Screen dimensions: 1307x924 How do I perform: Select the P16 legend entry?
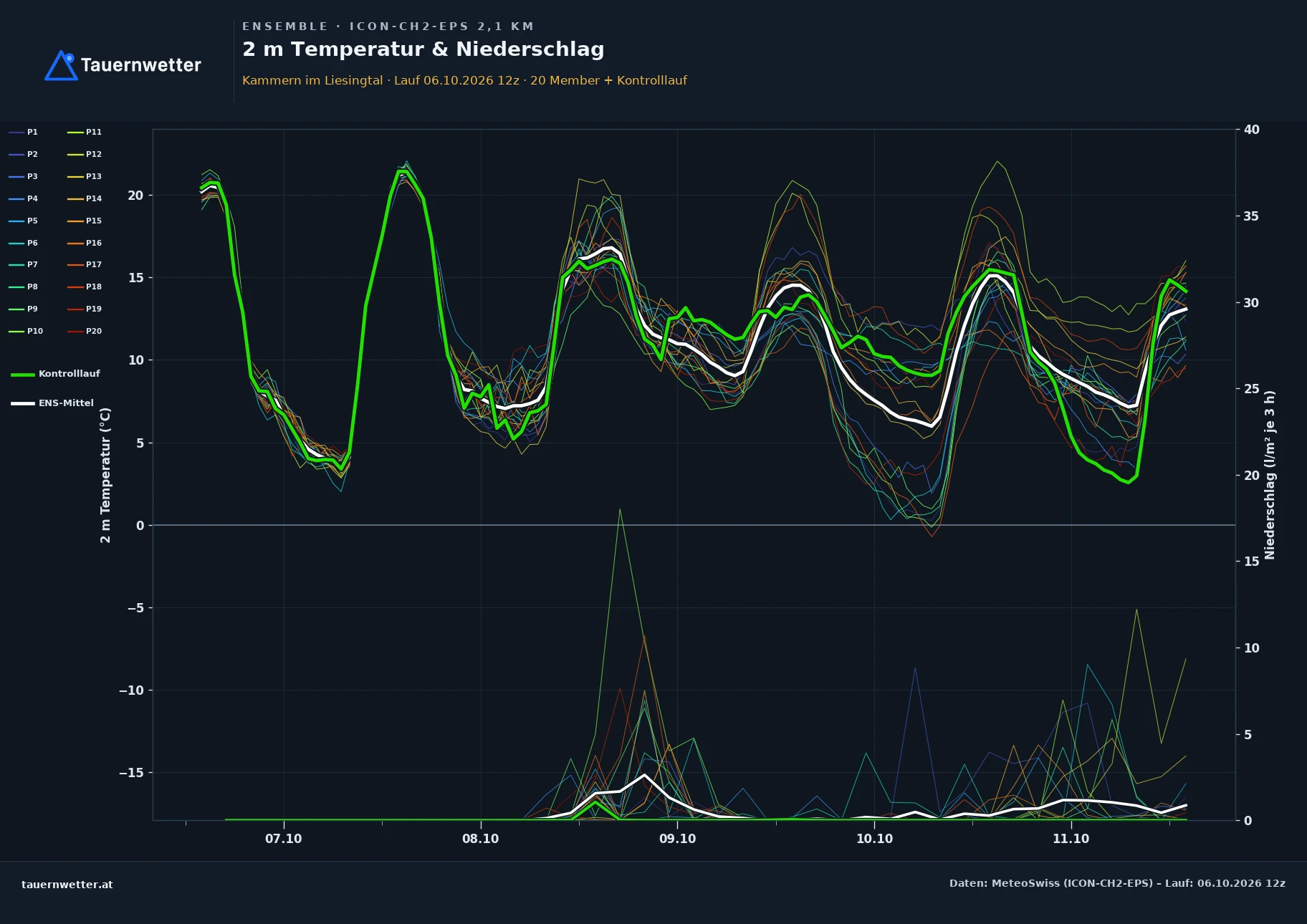pyautogui.click(x=85, y=243)
